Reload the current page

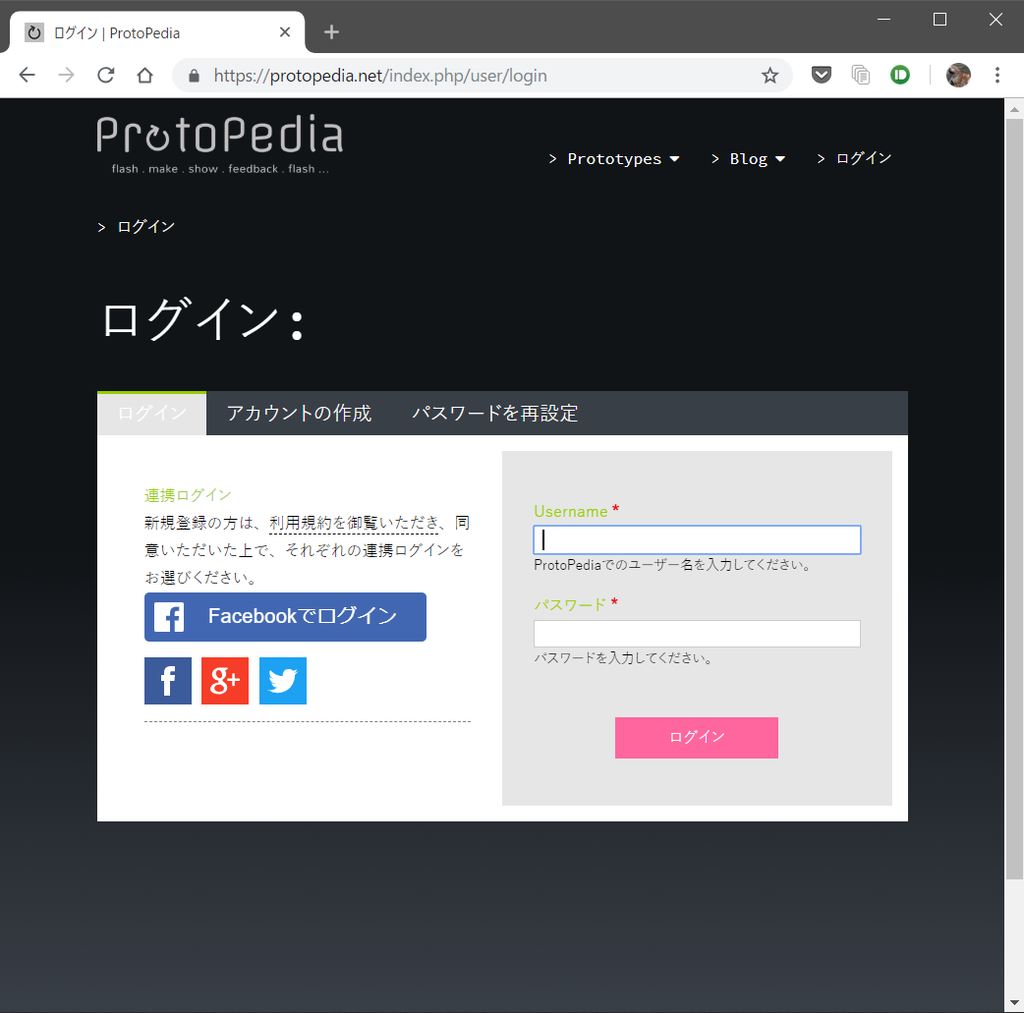pyautogui.click(x=105, y=75)
